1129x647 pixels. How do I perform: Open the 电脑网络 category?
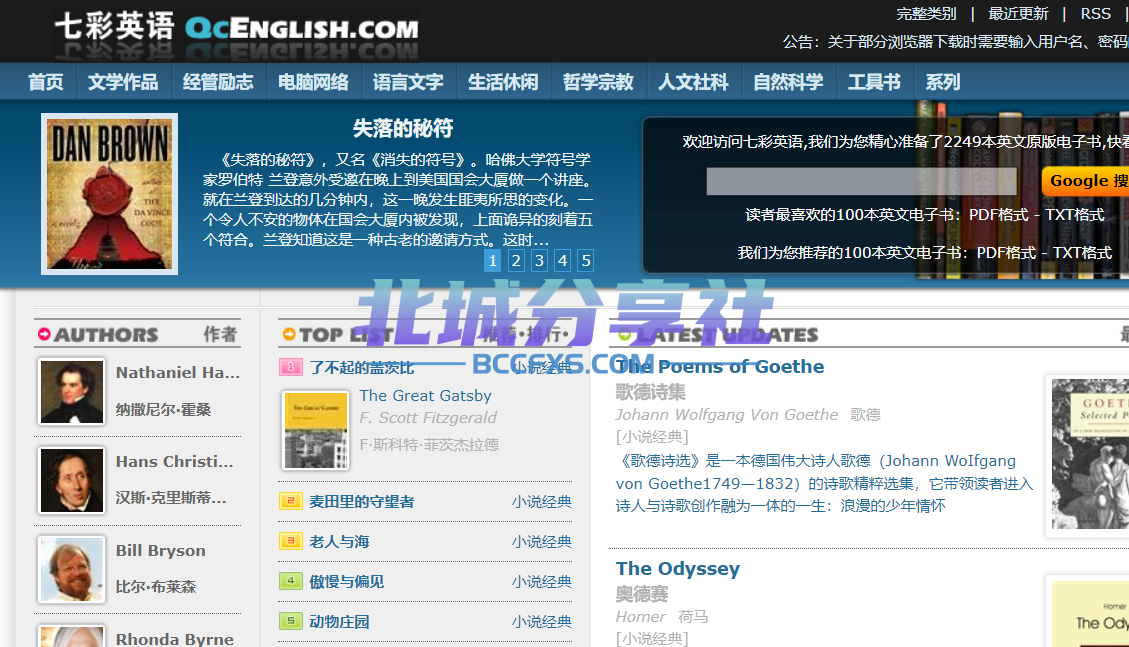coord(313,82)
